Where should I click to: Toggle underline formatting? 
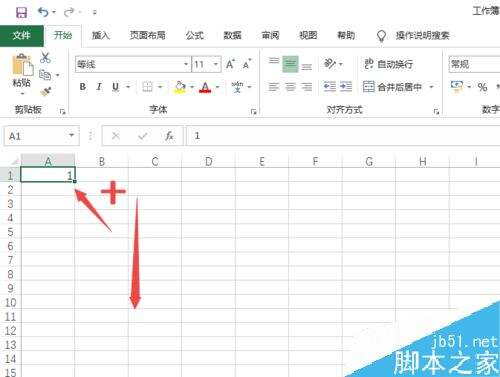tap(115, 87)
